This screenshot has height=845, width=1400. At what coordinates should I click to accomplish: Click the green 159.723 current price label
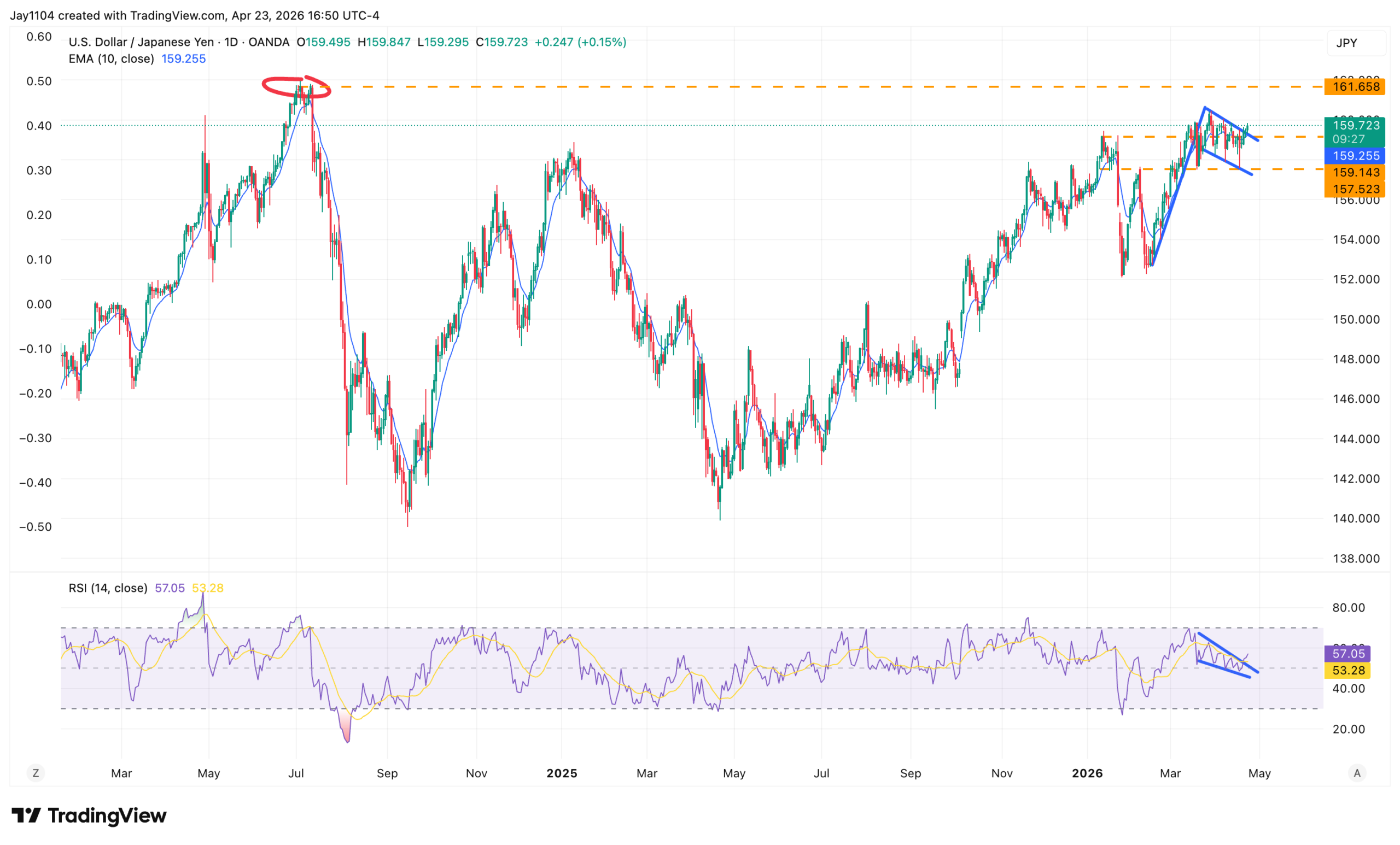click(x=1355, y=125)
